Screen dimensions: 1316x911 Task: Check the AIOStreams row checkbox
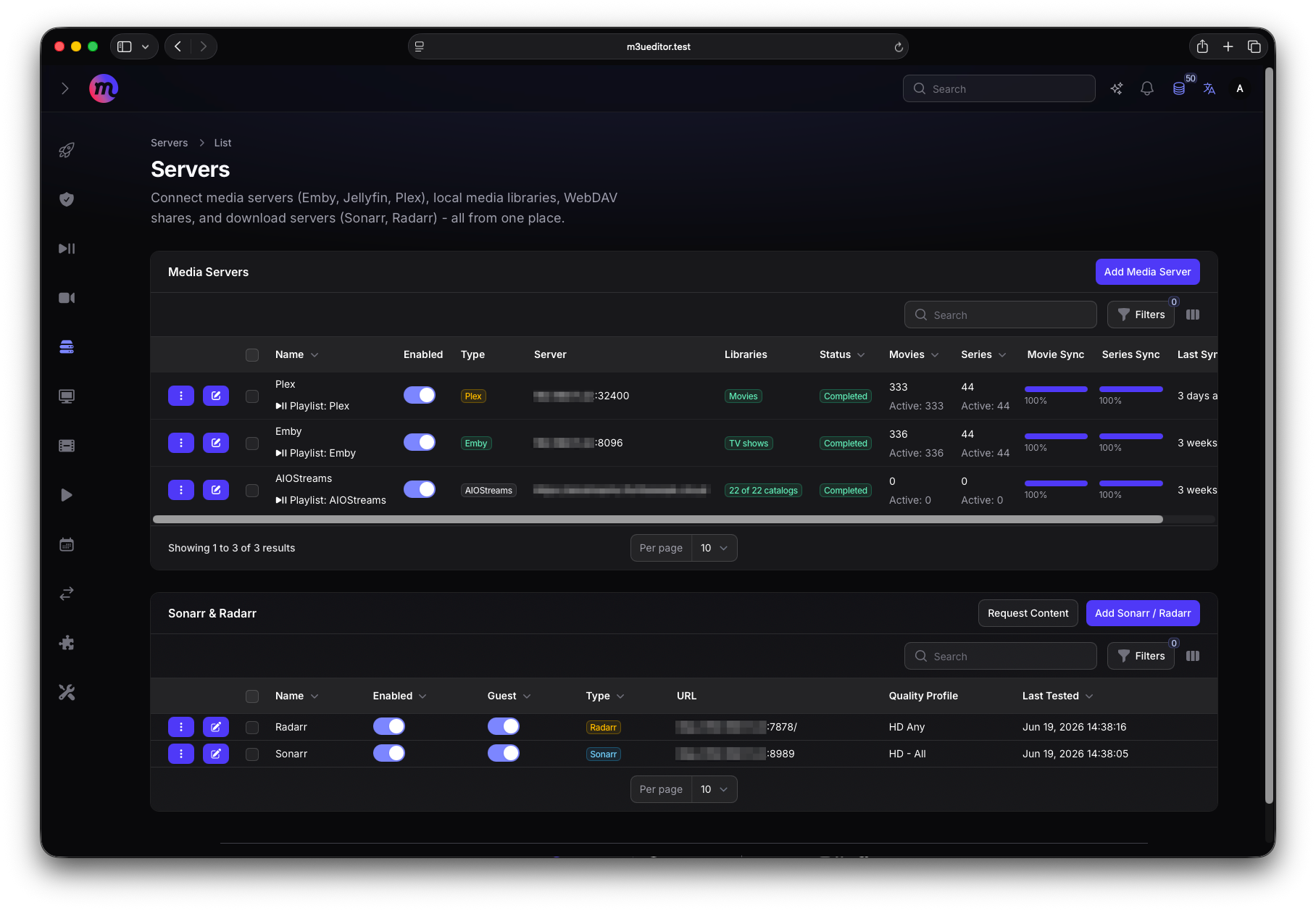click(252, 491)
